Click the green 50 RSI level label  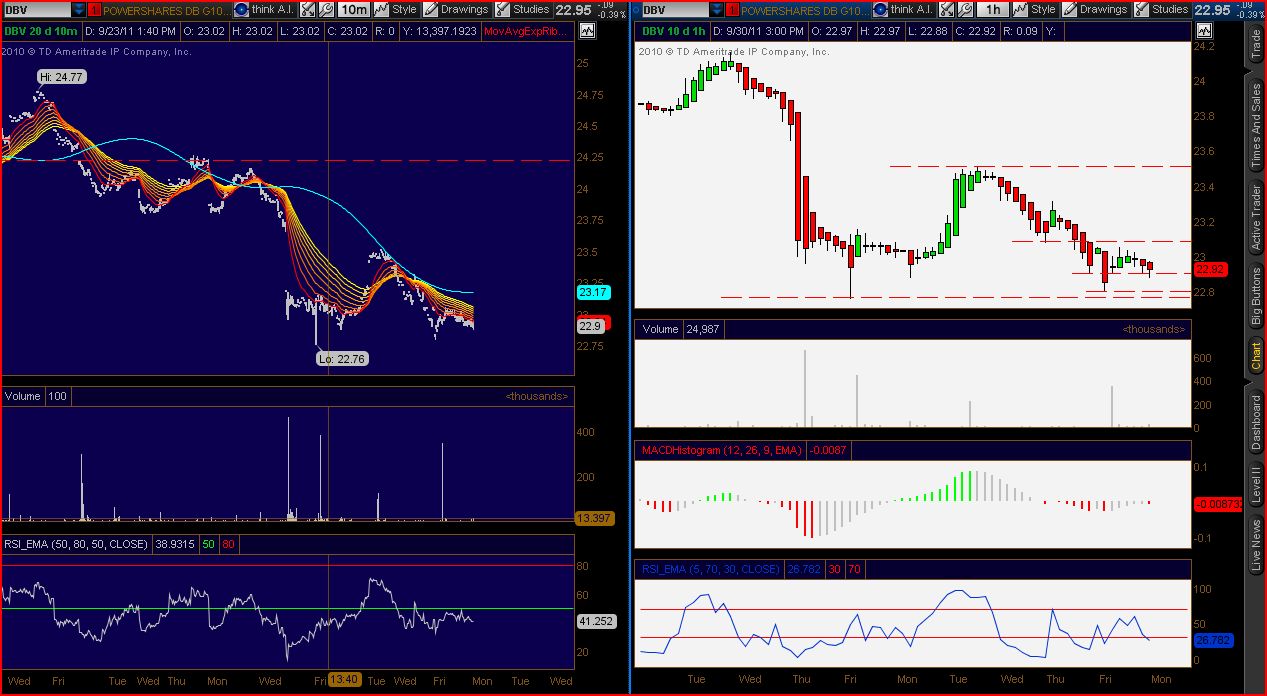click(208, 544)
